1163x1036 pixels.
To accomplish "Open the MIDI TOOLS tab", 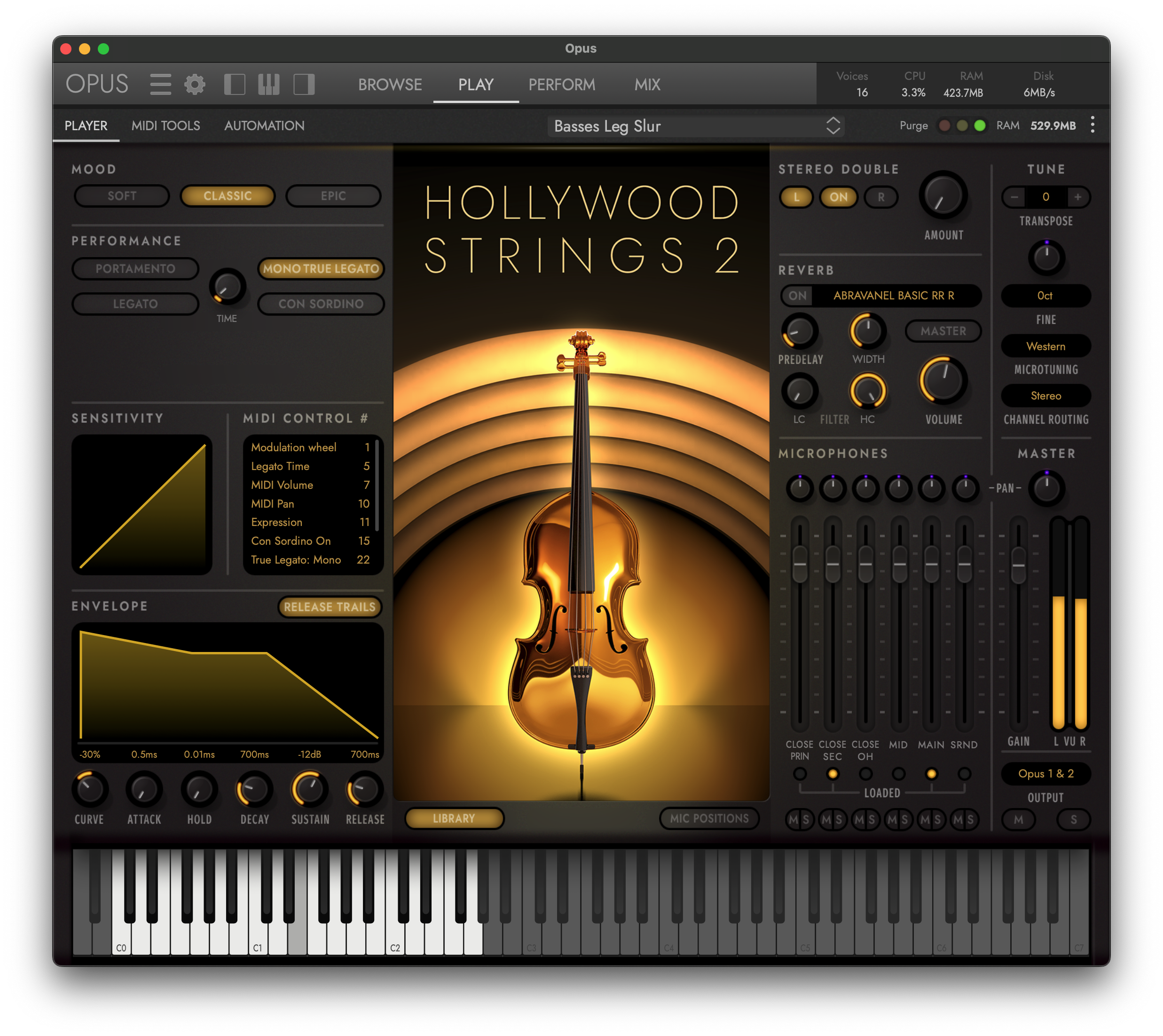I will (165, 126).
